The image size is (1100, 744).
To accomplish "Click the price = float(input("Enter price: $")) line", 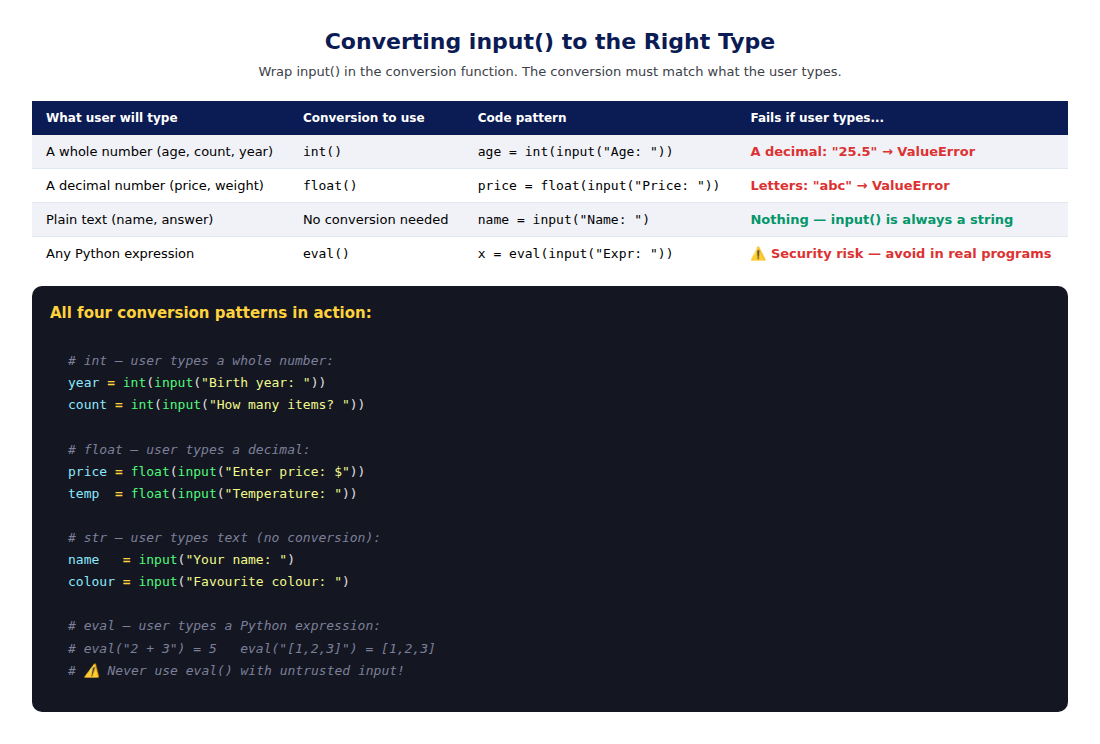I will (x=216, y=472).
